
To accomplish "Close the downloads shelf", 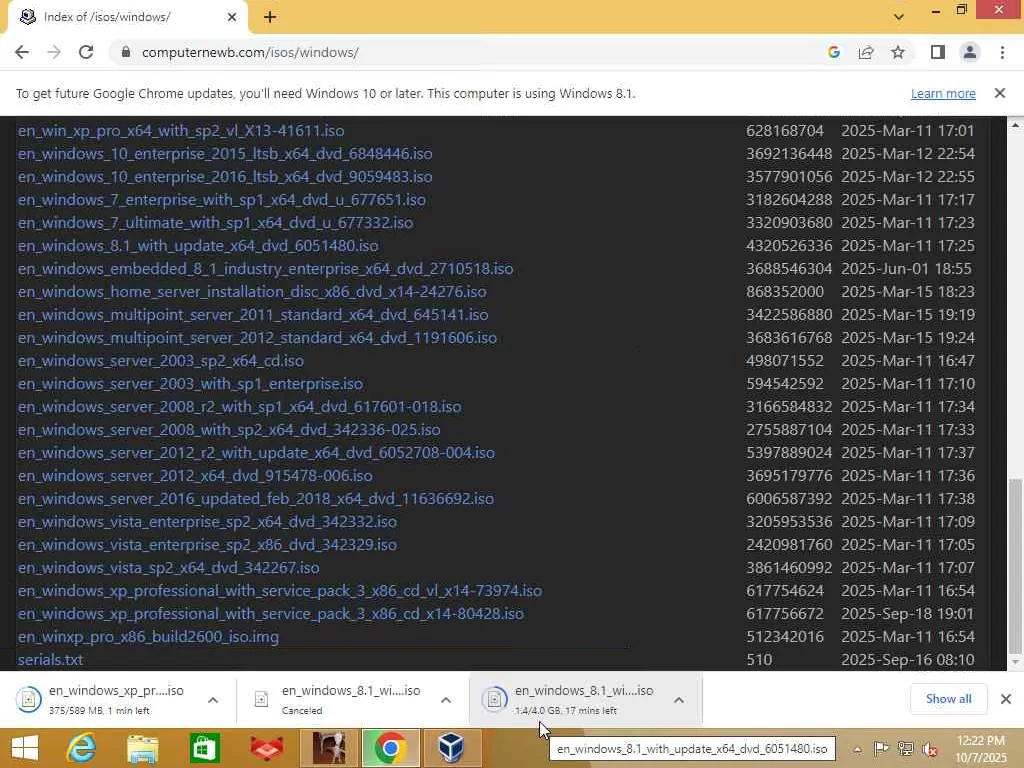I will pos(1006,699).
